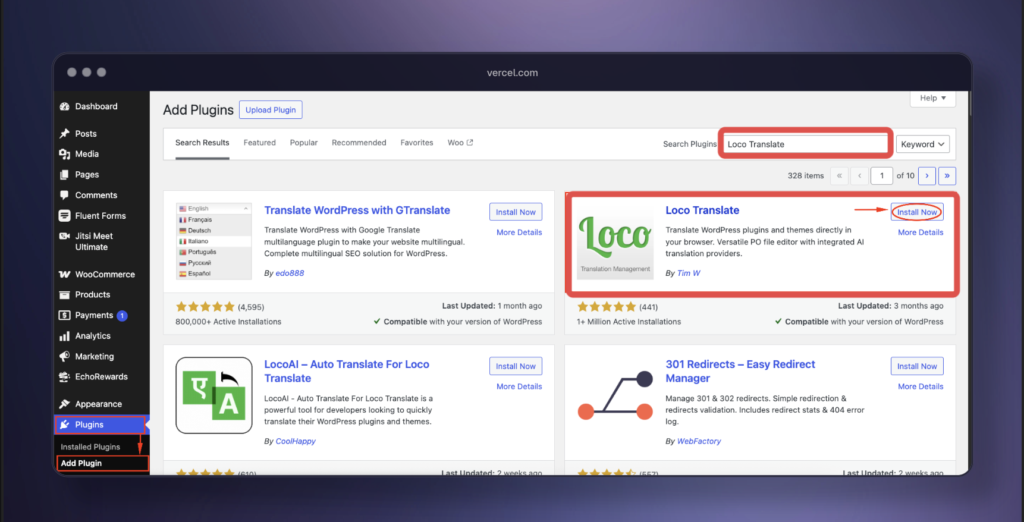
Task: Click the Posts pushpin icon
Action: coord(64,134)
